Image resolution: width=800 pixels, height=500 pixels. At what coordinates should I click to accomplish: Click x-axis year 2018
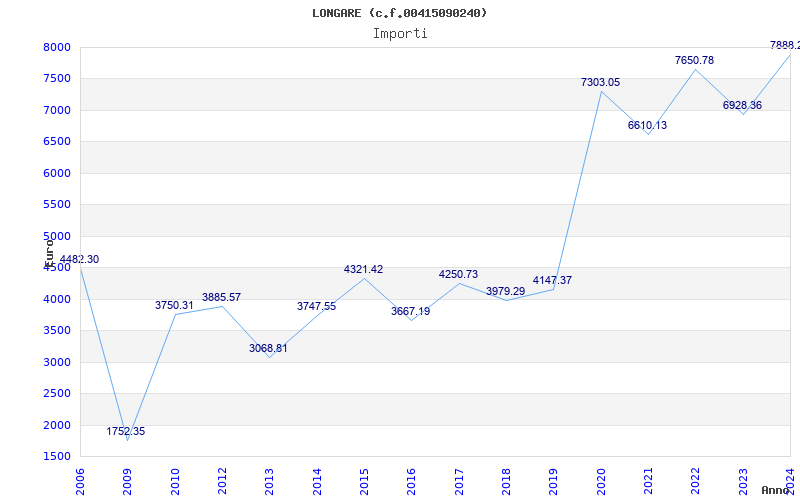pyautogui.click(x=506, y=481)
